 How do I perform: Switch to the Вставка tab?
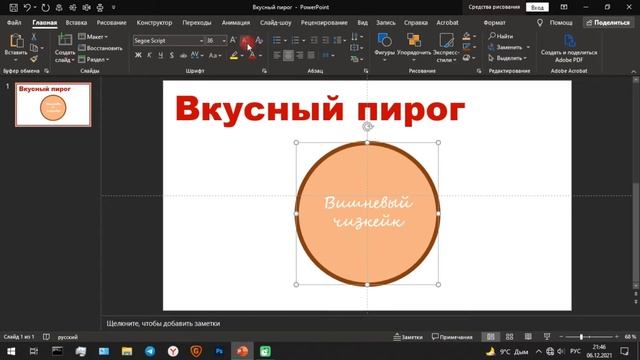[76, 23]
